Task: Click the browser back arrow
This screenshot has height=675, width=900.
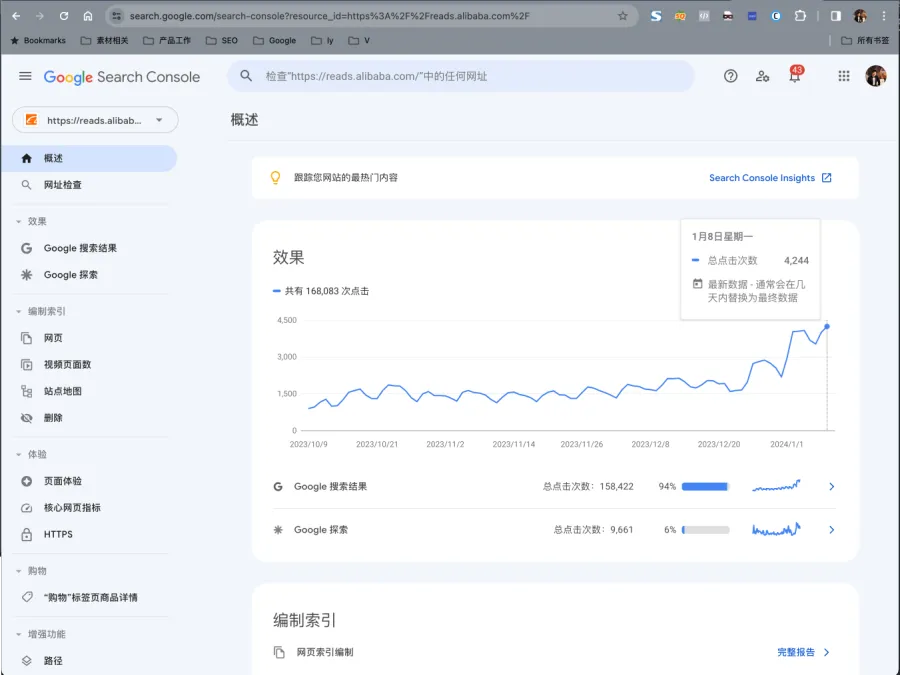Action: tap(16, 16)
